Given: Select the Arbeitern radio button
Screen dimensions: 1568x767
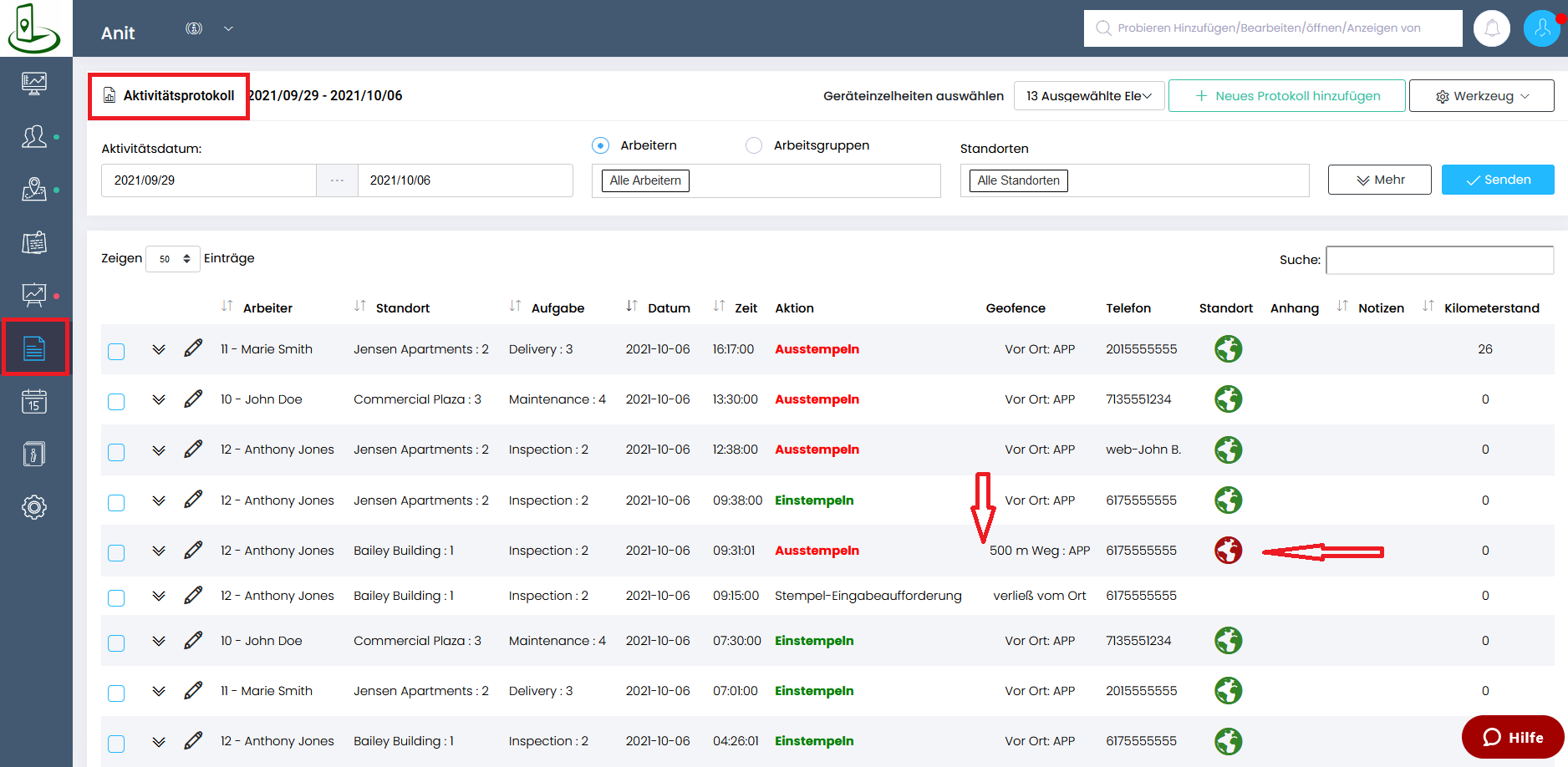Looking at the screenshot, I should tap(600, 145).
